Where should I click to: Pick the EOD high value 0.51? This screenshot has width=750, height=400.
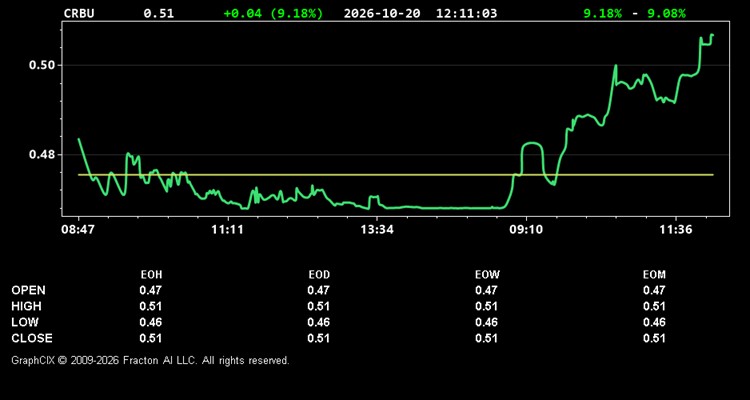[x=319, y=306]
